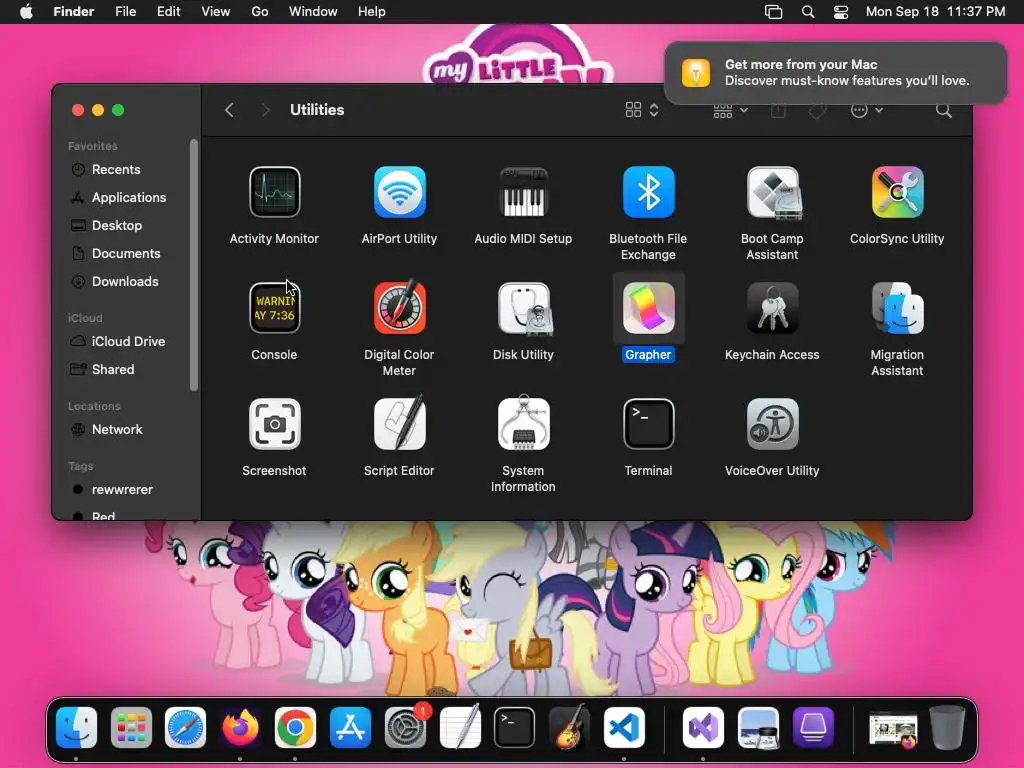Open the Apple menu

(26, 12)
